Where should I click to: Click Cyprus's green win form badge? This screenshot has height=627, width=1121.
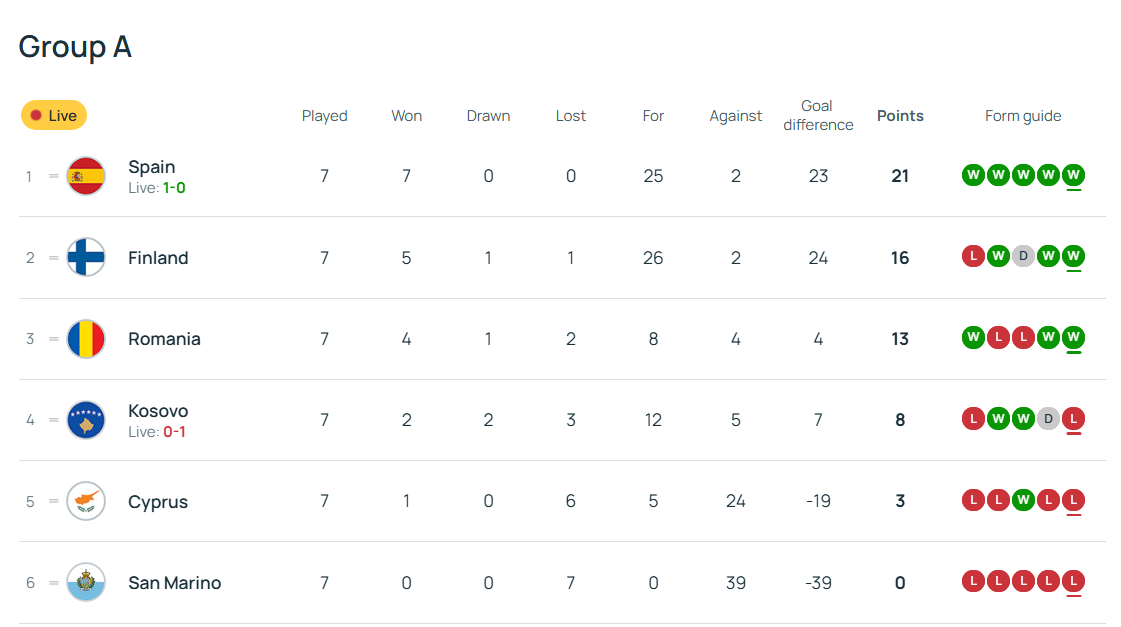click(1022, 500)
